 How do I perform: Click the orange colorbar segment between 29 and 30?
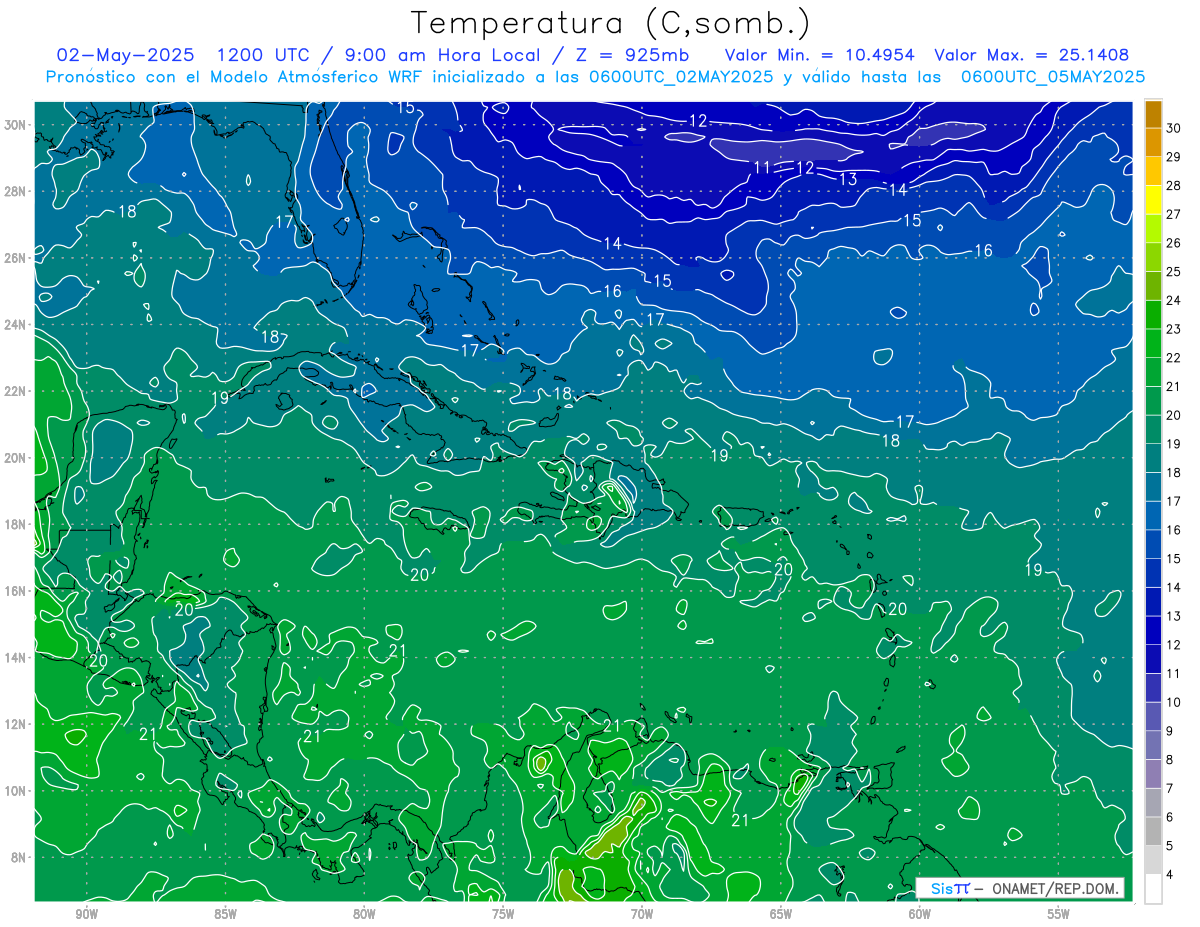tap(1153, 143)
